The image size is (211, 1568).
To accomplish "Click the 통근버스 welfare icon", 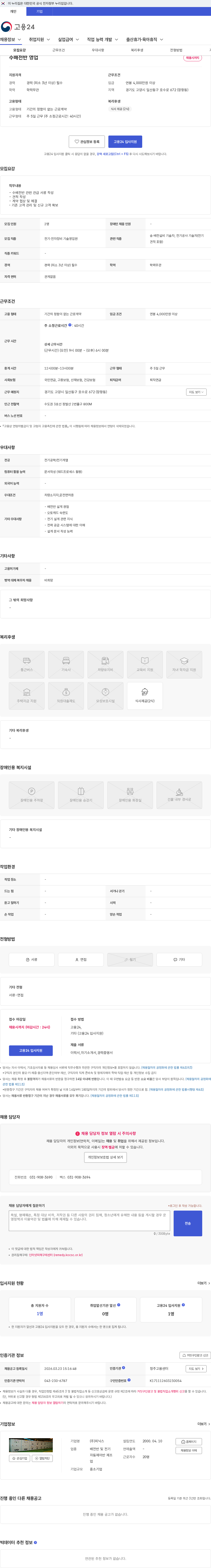I will click(27, 665).
